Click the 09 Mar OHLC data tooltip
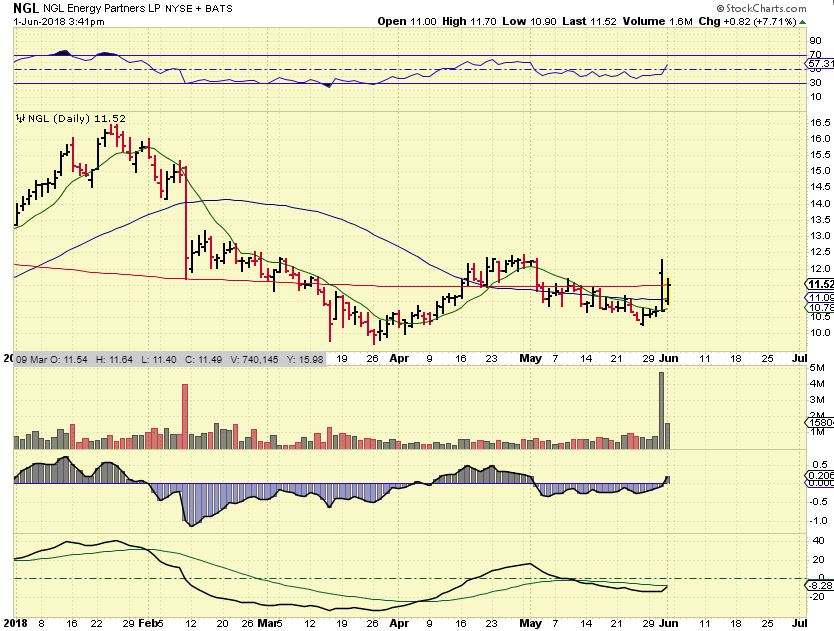This screenshot has height=631, width=834. pos(169,359)
